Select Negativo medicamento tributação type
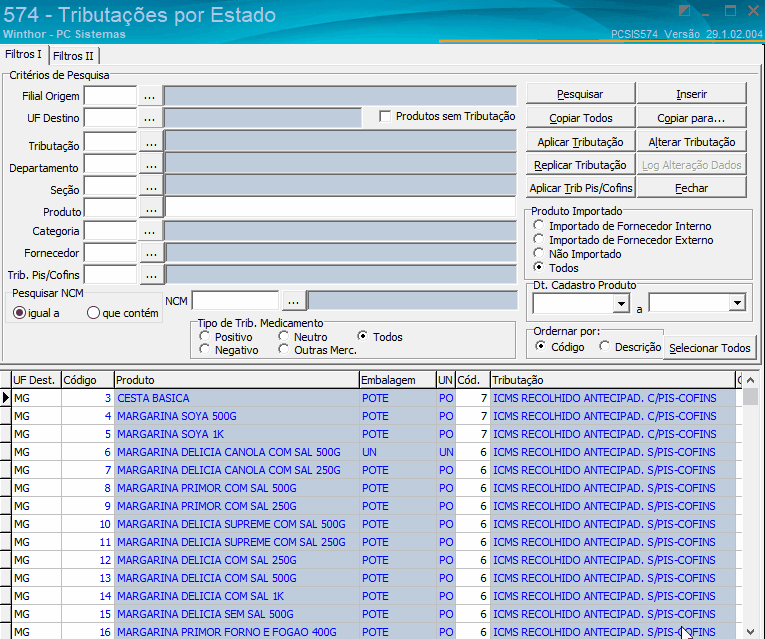 [205, 350]
